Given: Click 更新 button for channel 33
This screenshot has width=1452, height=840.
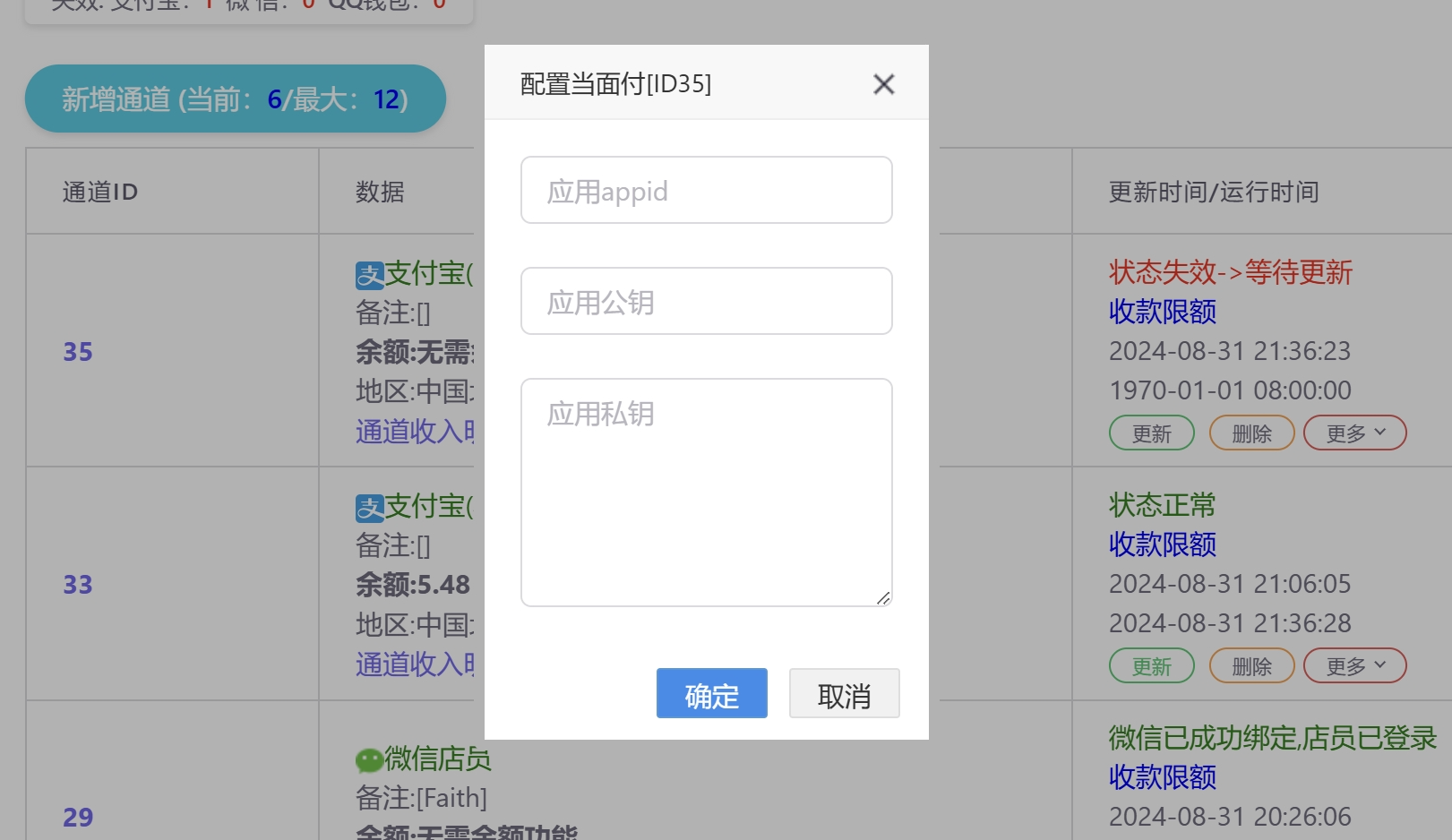Looking at the screenshot, I should 1151,666.
